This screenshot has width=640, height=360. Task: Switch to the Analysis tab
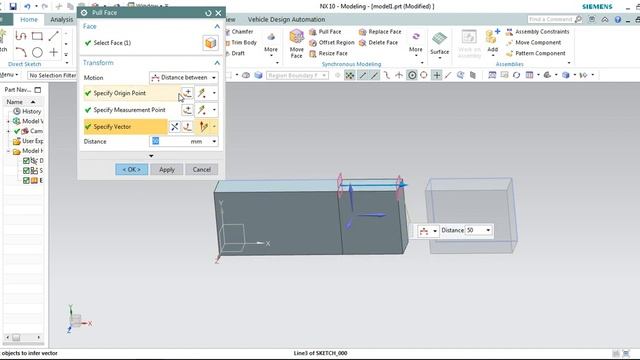tap(62, 20)
